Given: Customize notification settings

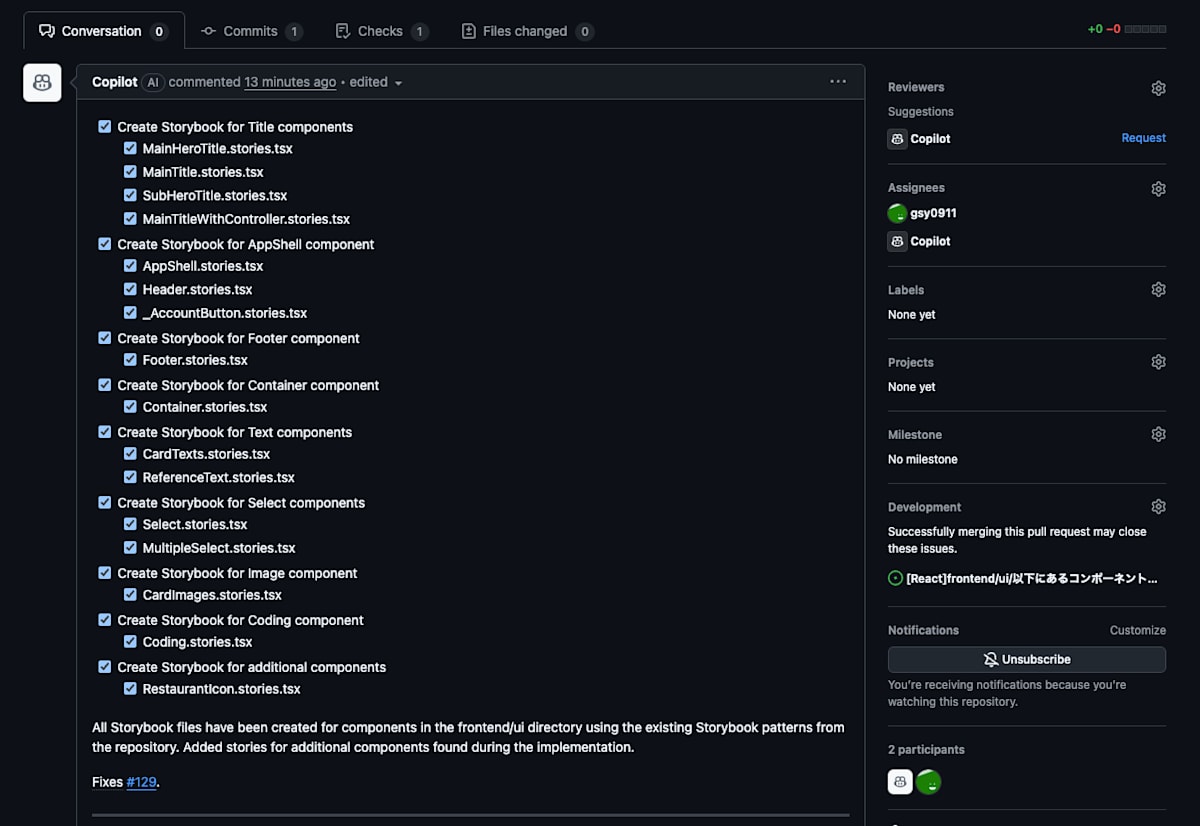Looking at the screenshot, I should coord(1138,630).
